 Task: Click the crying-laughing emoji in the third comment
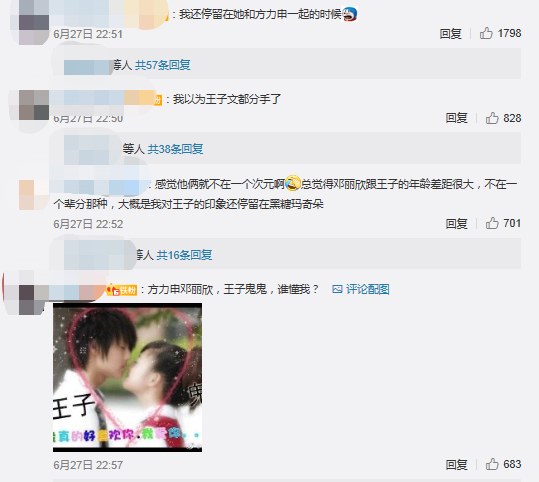pos(293,183)
